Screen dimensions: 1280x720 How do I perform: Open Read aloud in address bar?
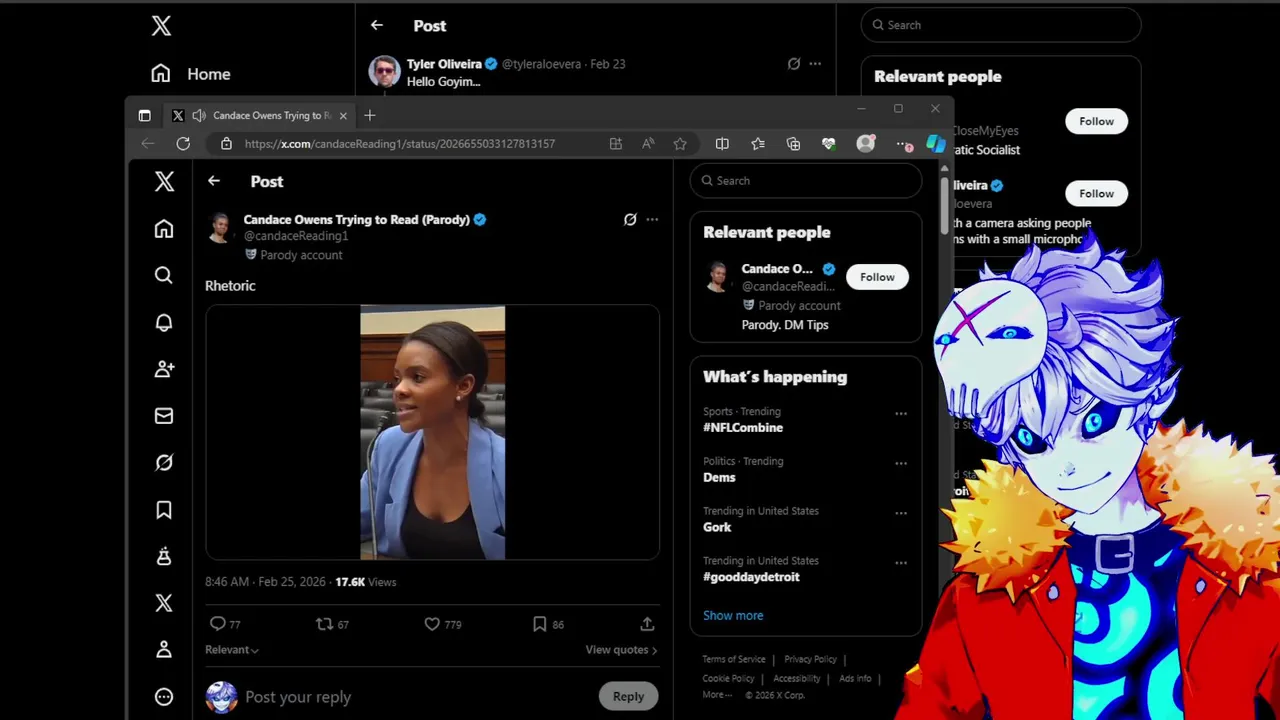[x=648, y=144]
